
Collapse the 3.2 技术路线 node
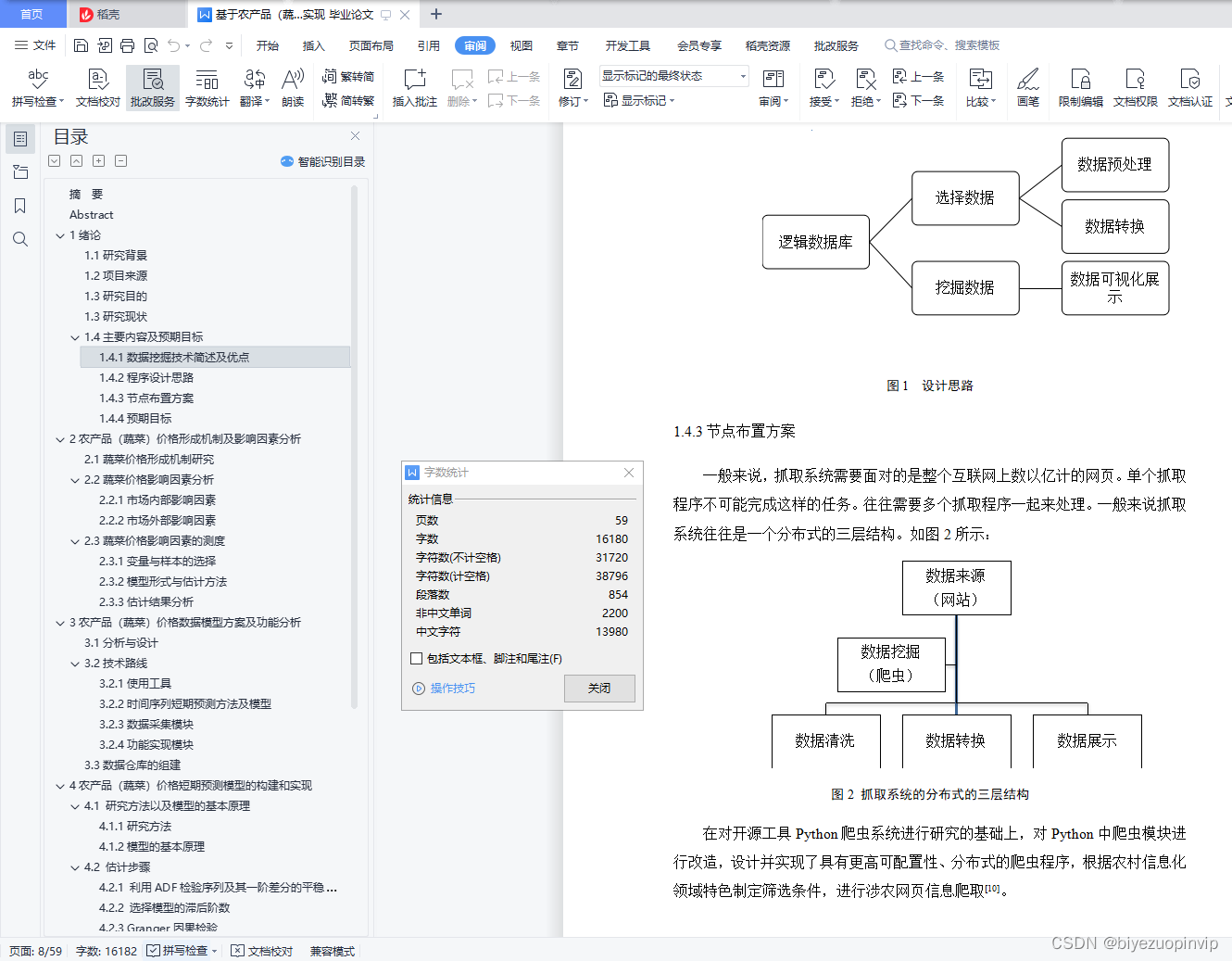[x=75, y=664]
